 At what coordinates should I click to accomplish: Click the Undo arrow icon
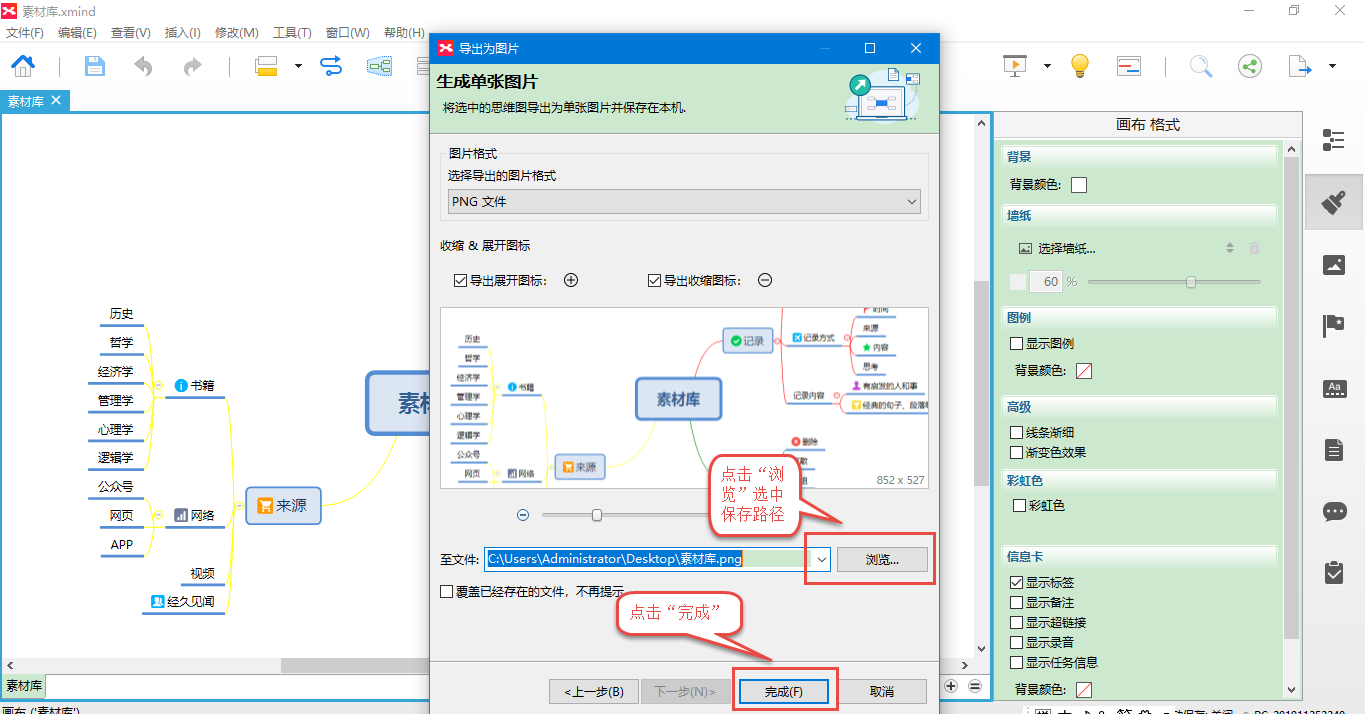[x=144, y=66]
